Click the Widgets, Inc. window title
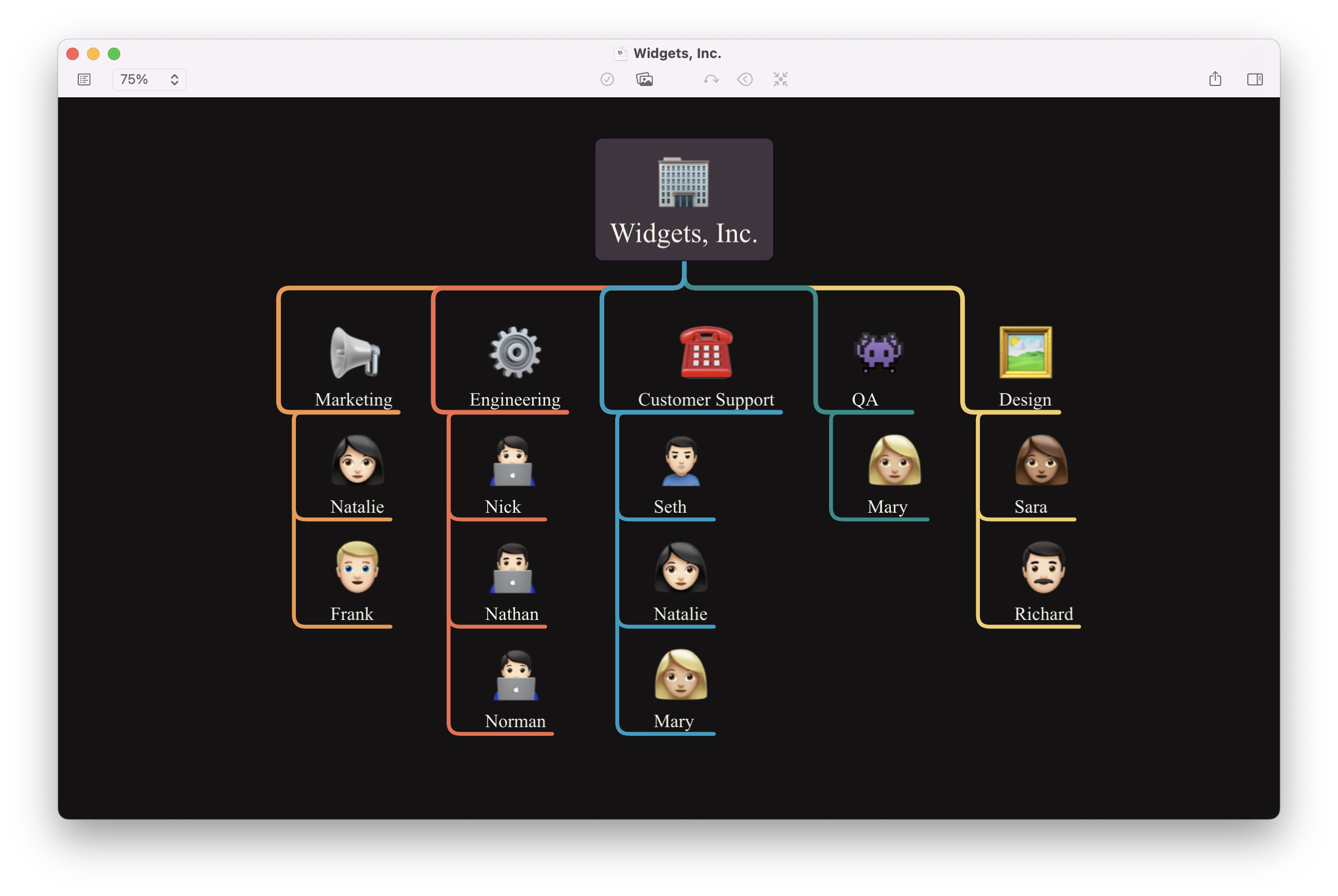The width and height of the screenshot is (1338, 896). pyautogui.click(x=677, y=53)
